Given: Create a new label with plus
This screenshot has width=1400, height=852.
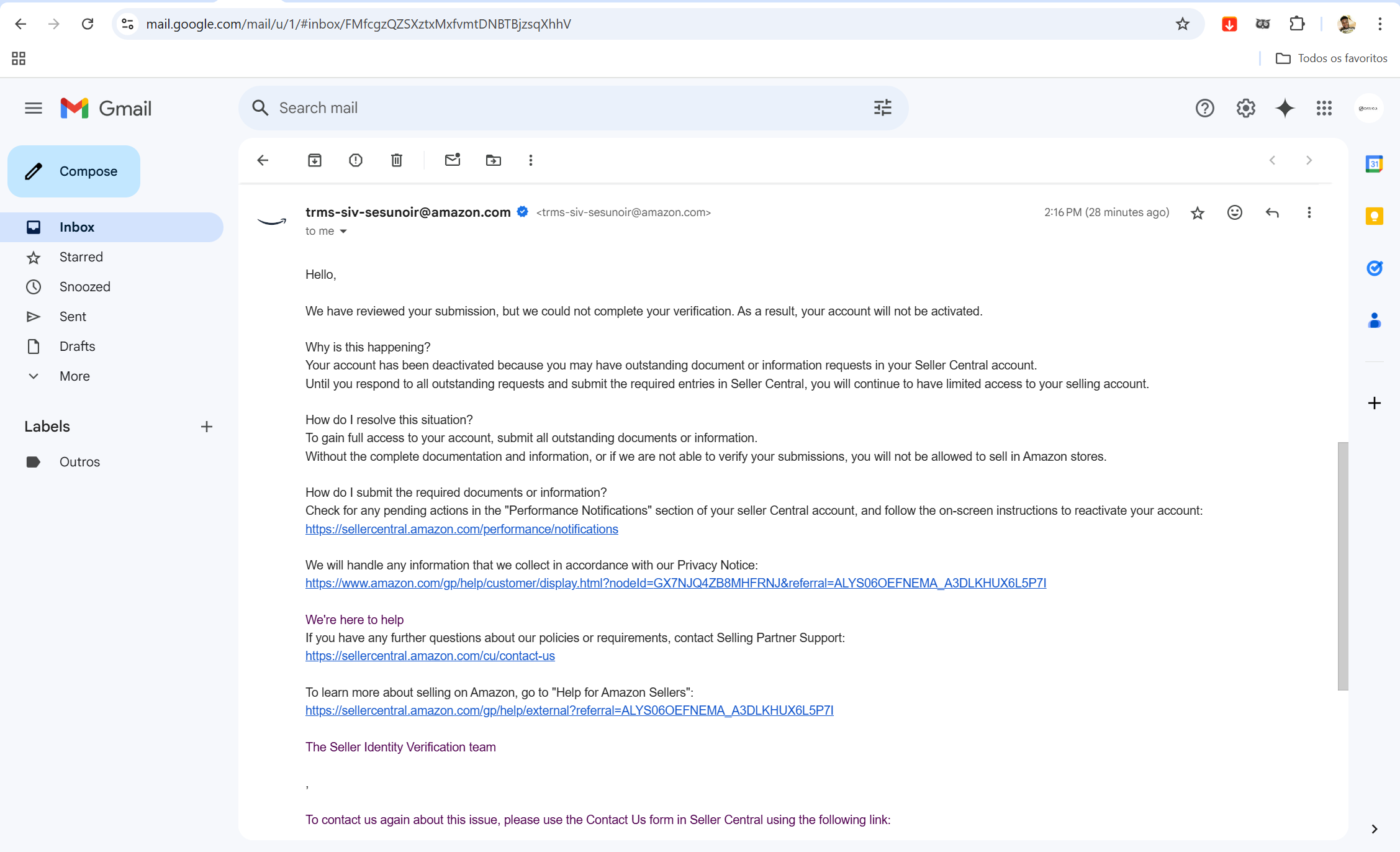Looking at the screenshot, I should [207, 427].
